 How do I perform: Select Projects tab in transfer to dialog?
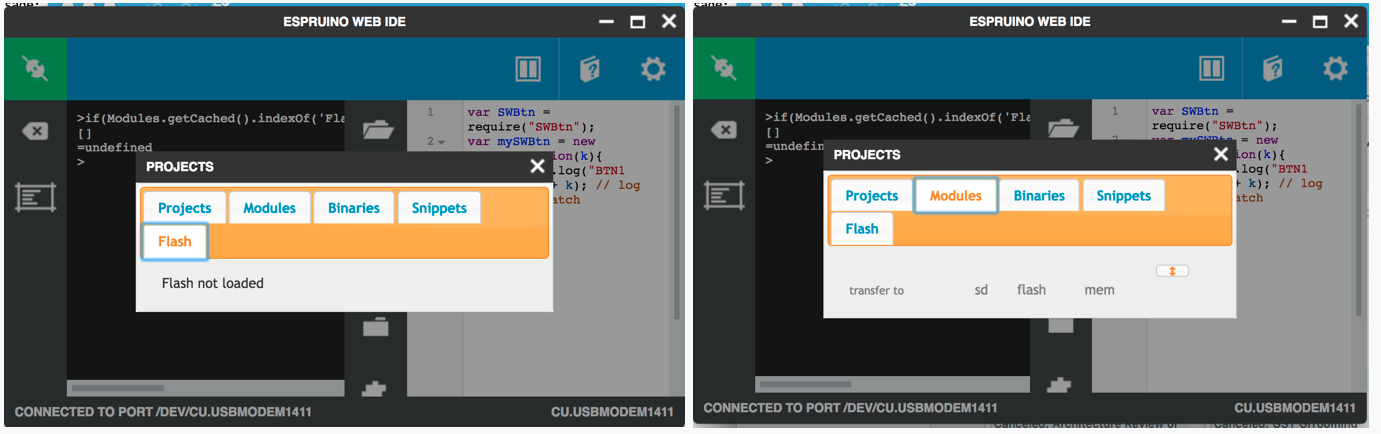pyautogui.click(x=872, y=196)
